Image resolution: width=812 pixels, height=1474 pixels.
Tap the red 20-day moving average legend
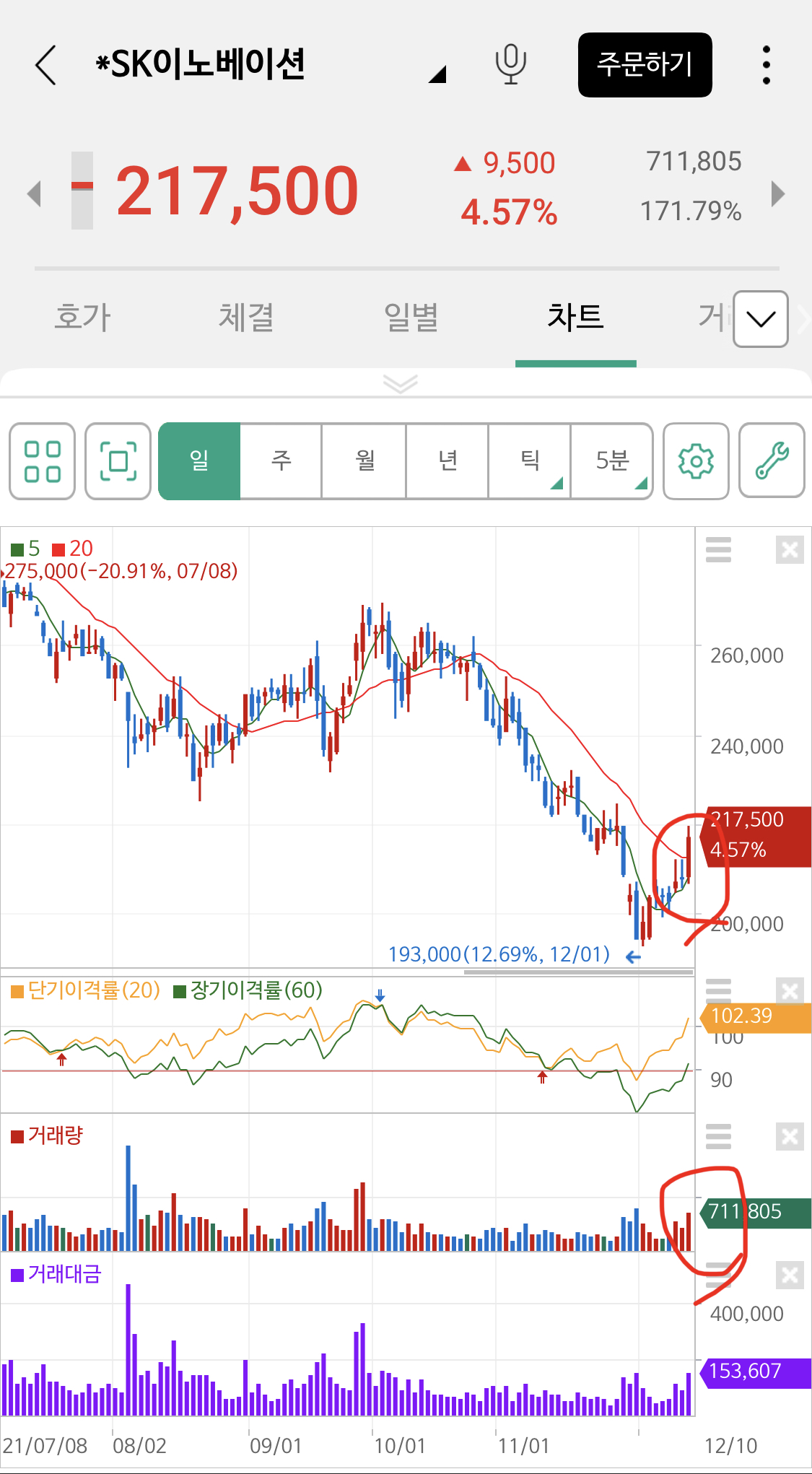pos(73,549)
